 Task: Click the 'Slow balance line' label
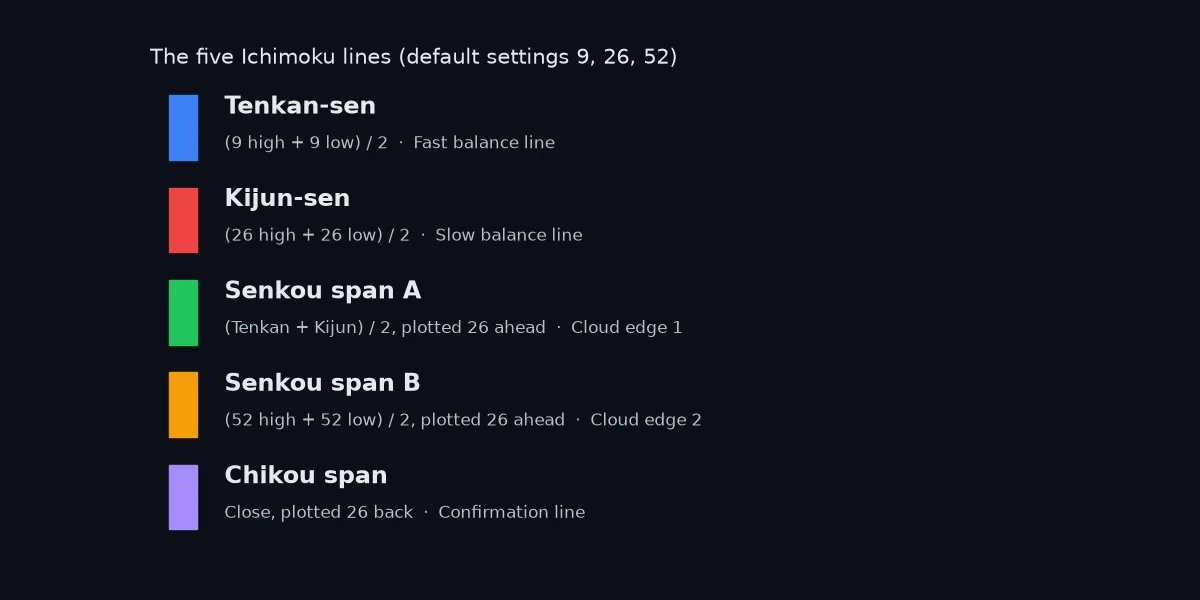(509, 235)
